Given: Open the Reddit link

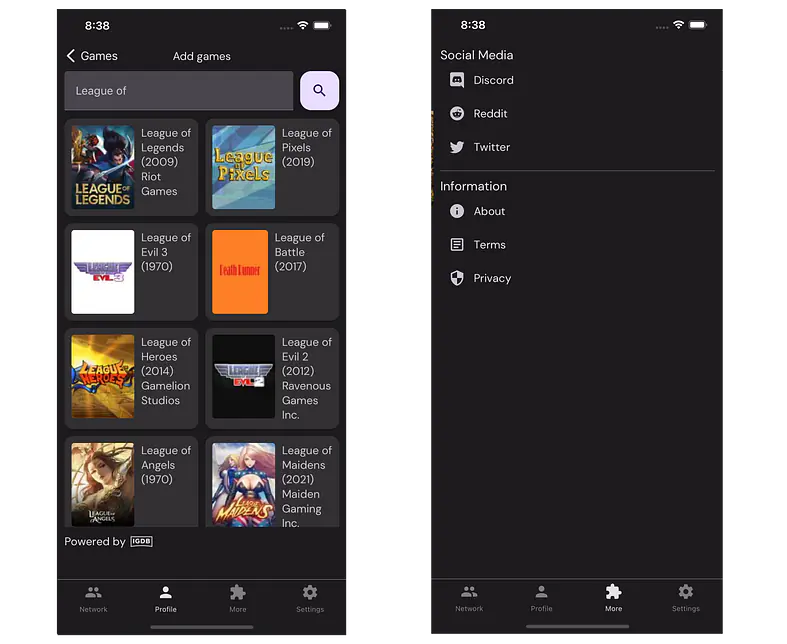Looking at the screenshot, I should click(490, 113).
